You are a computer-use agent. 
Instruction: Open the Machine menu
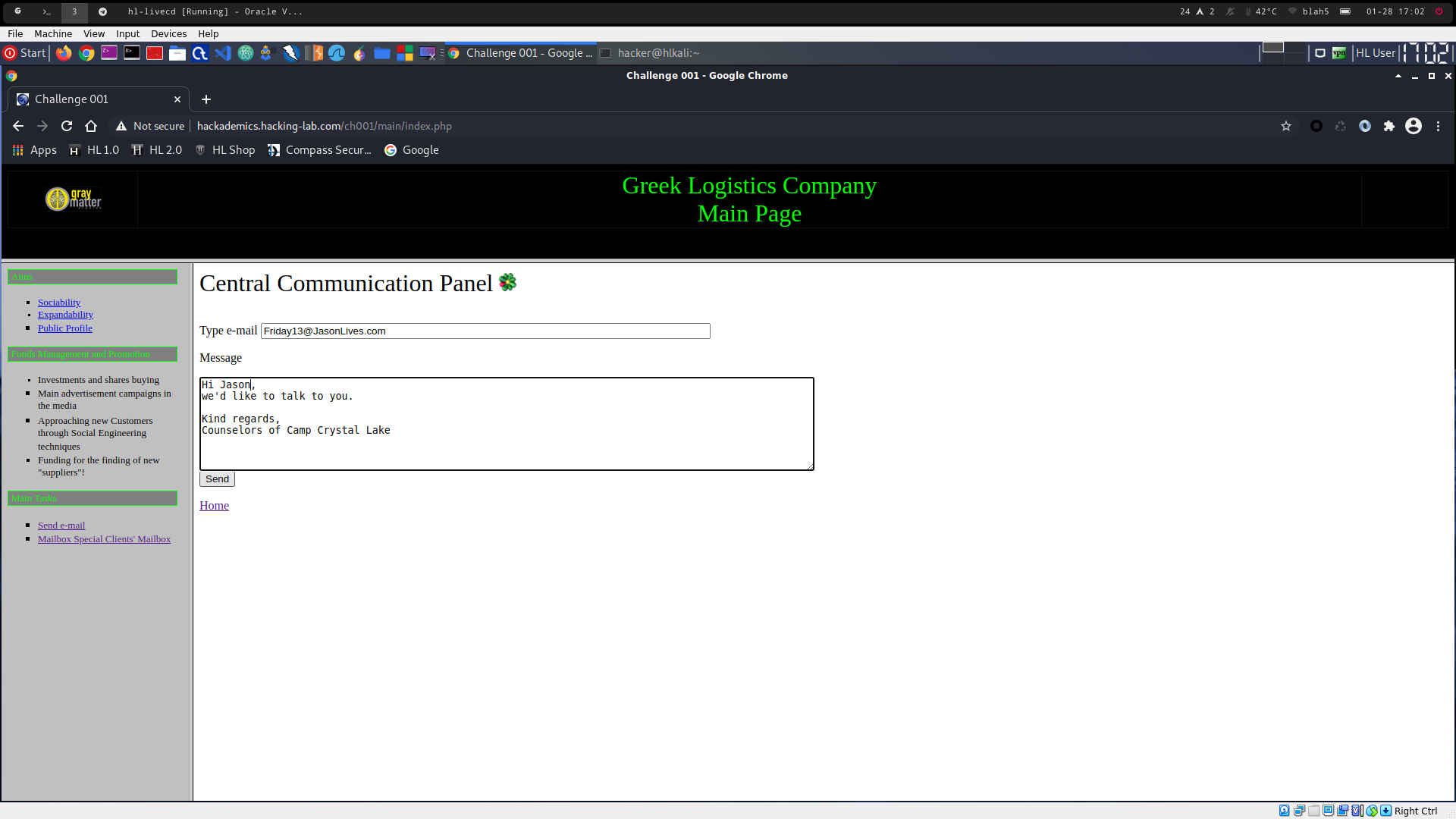click(x=53, y=33)
